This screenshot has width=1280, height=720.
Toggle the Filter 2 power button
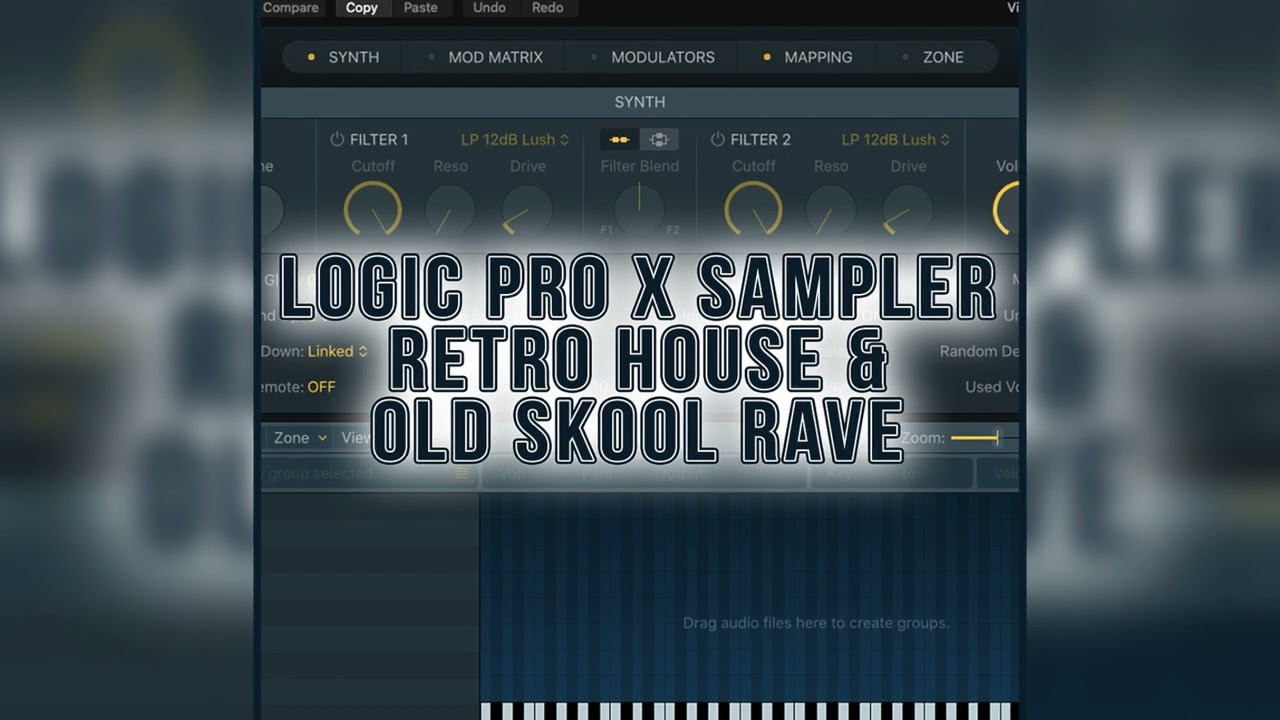pyautogui.click(x=717, y=139)
